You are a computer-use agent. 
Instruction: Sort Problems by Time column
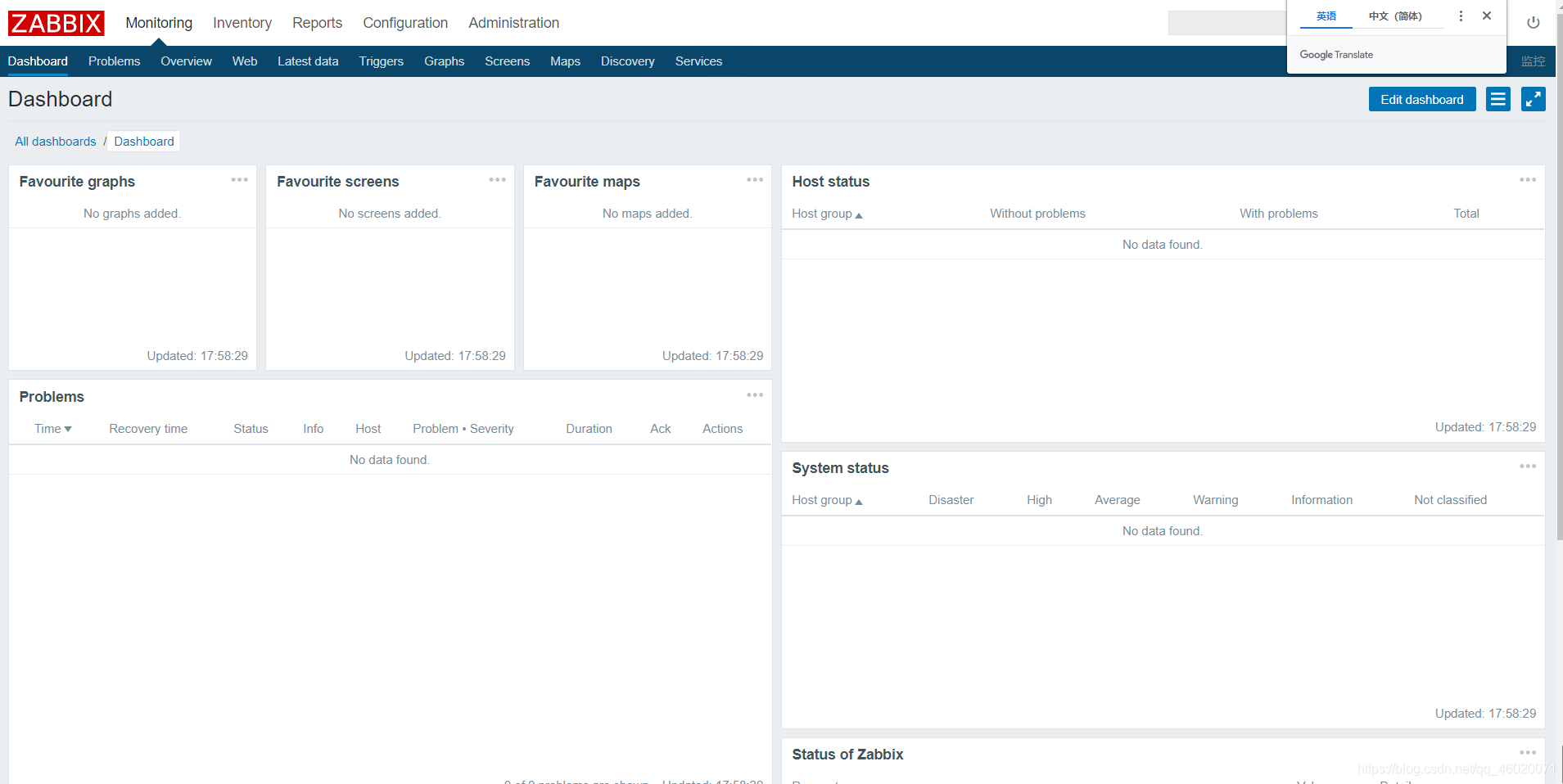(53, 429)
